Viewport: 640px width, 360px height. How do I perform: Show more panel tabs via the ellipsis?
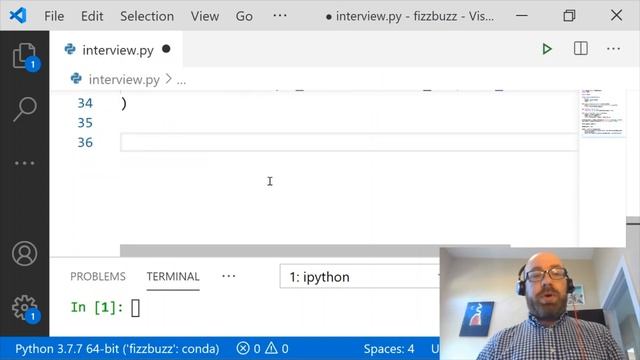coord(229,276)
